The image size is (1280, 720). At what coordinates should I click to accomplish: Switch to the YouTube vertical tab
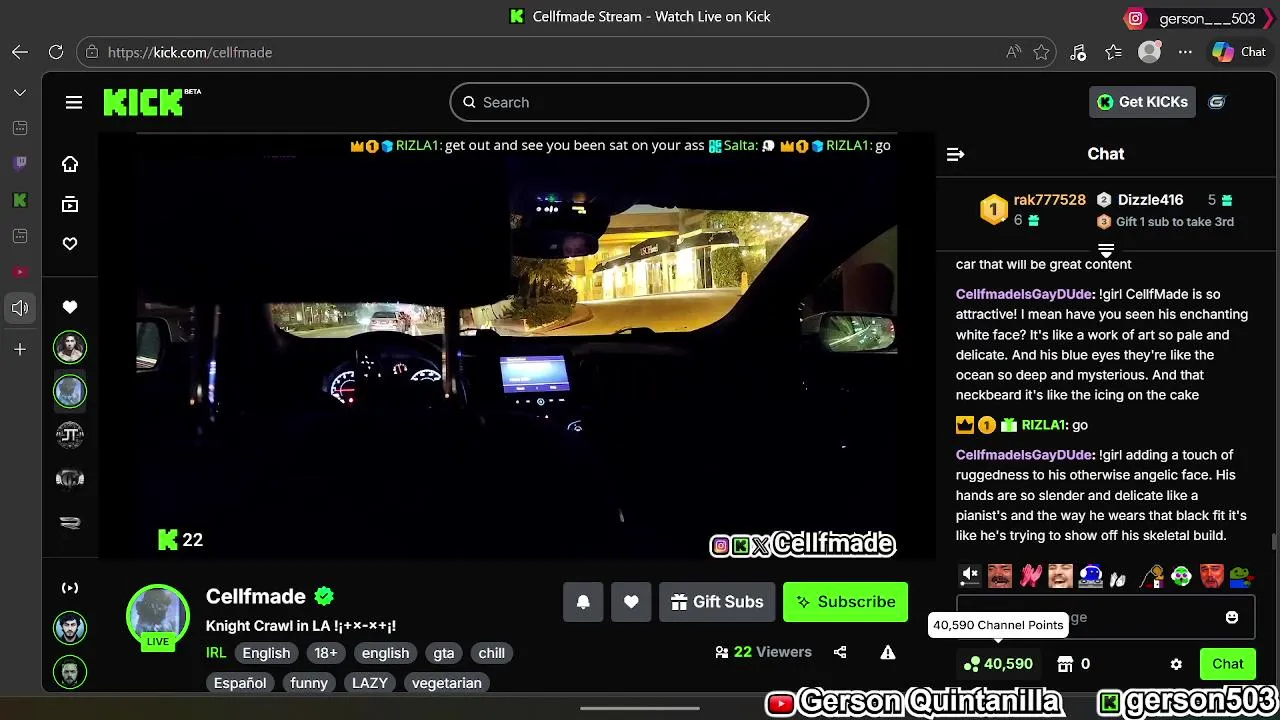tap(20, 272)
